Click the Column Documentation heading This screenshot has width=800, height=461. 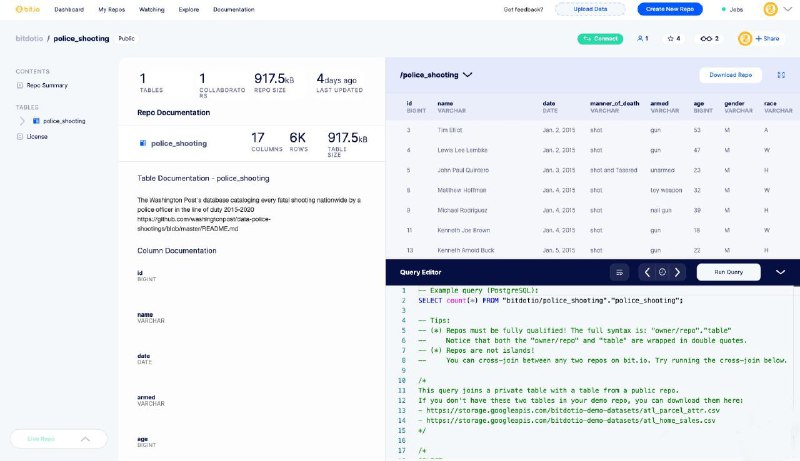tap(177, 250)
